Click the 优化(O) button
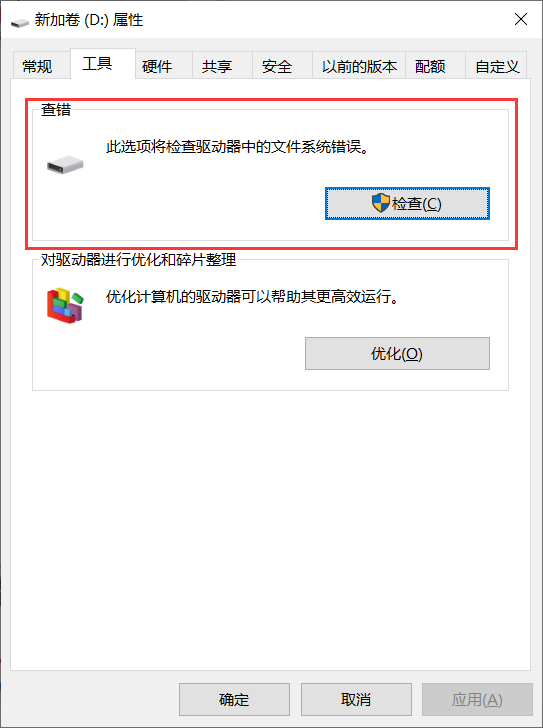 tap(397, 353)
